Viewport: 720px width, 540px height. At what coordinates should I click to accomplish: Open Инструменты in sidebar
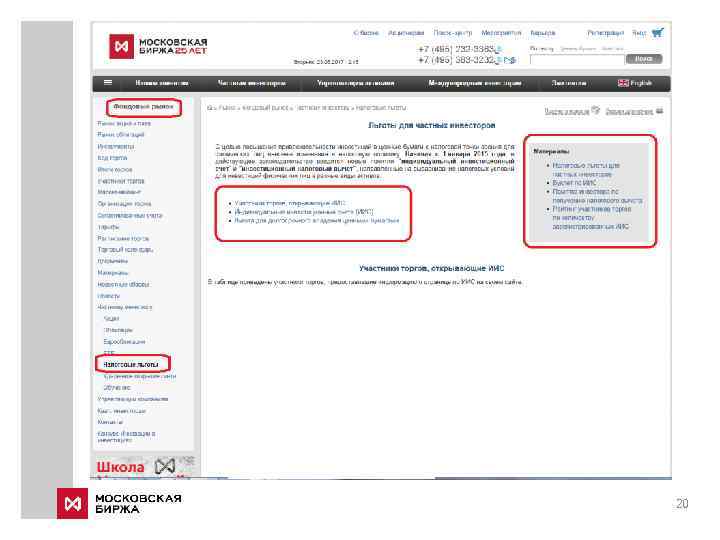[x=116, y=146]
